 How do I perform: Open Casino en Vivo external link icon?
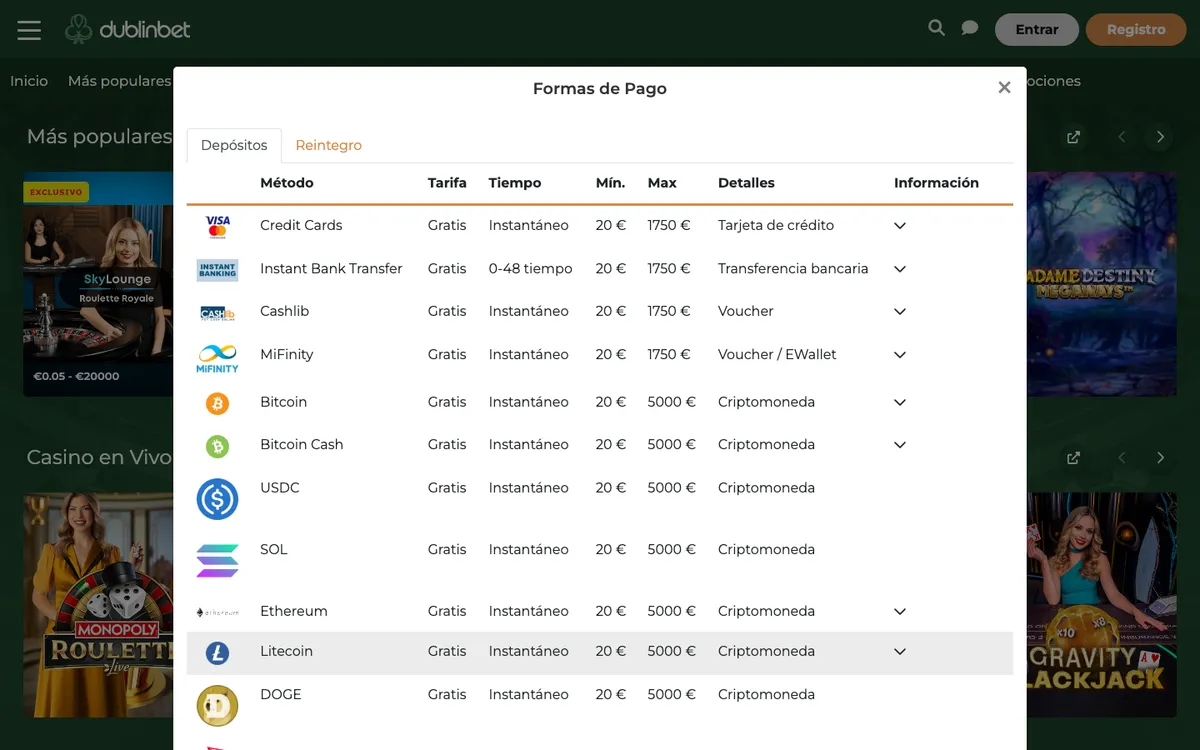point(1073,458)
